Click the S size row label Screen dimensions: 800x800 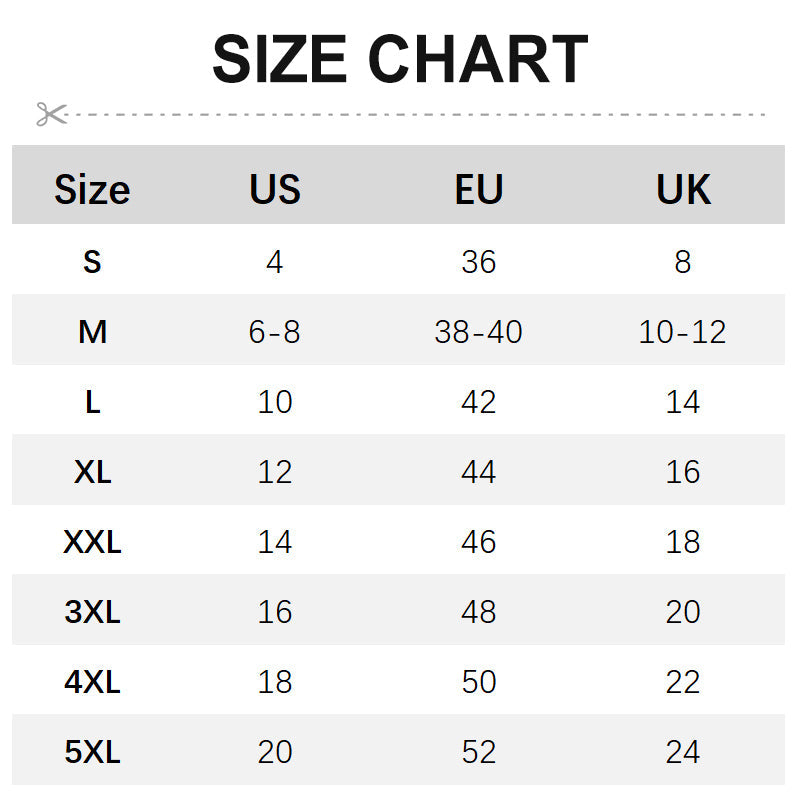pyautogui.click(x=92, y=262)
